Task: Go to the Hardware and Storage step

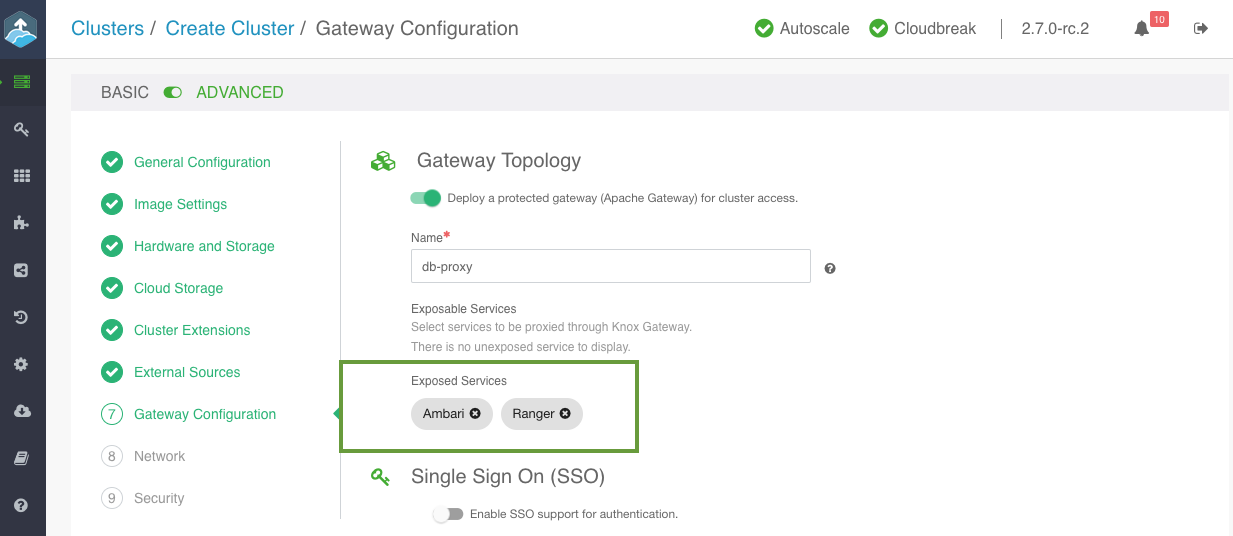Action: [204, 246]
